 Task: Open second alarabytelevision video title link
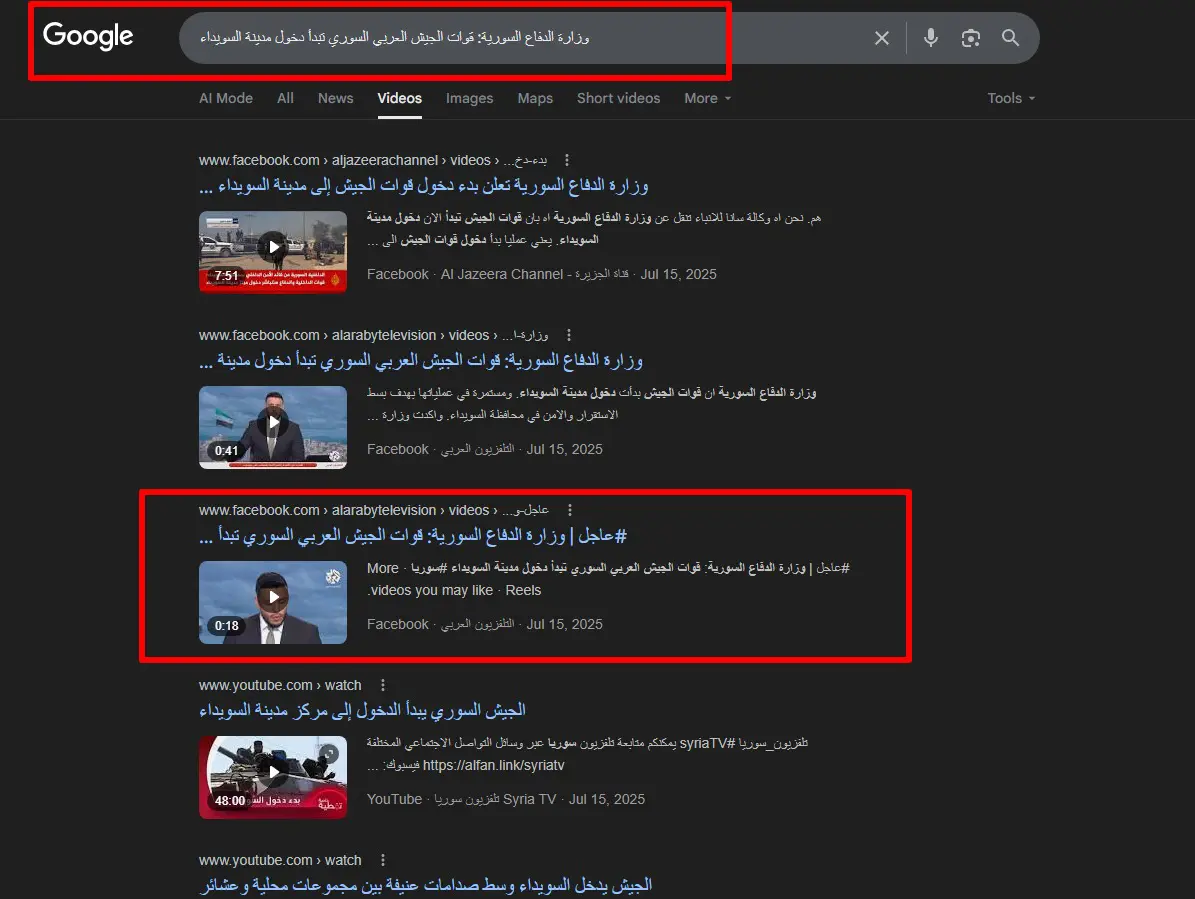pos(421,360)
